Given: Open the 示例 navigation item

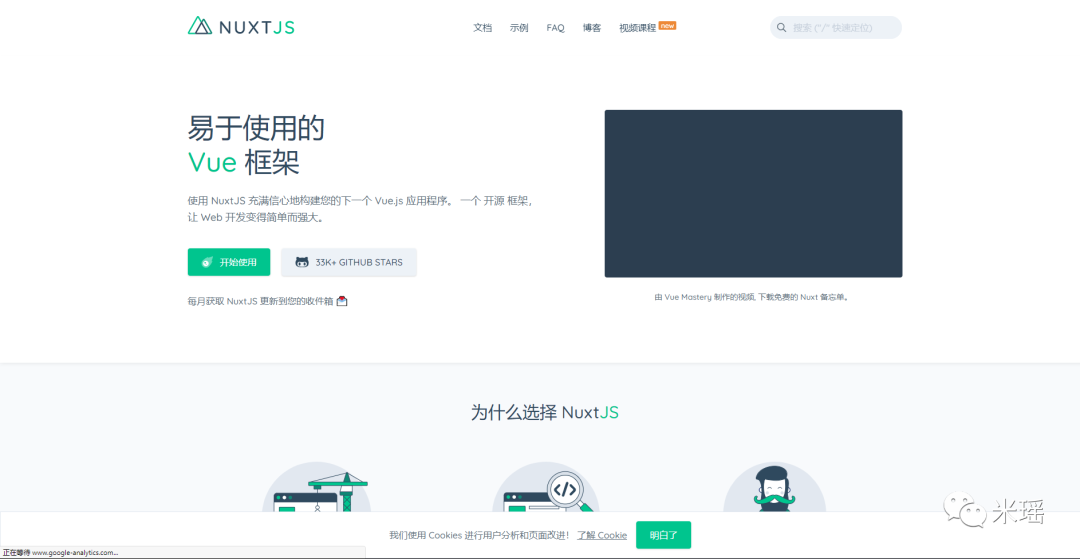Looking at the screenshot, I should 519,28.
